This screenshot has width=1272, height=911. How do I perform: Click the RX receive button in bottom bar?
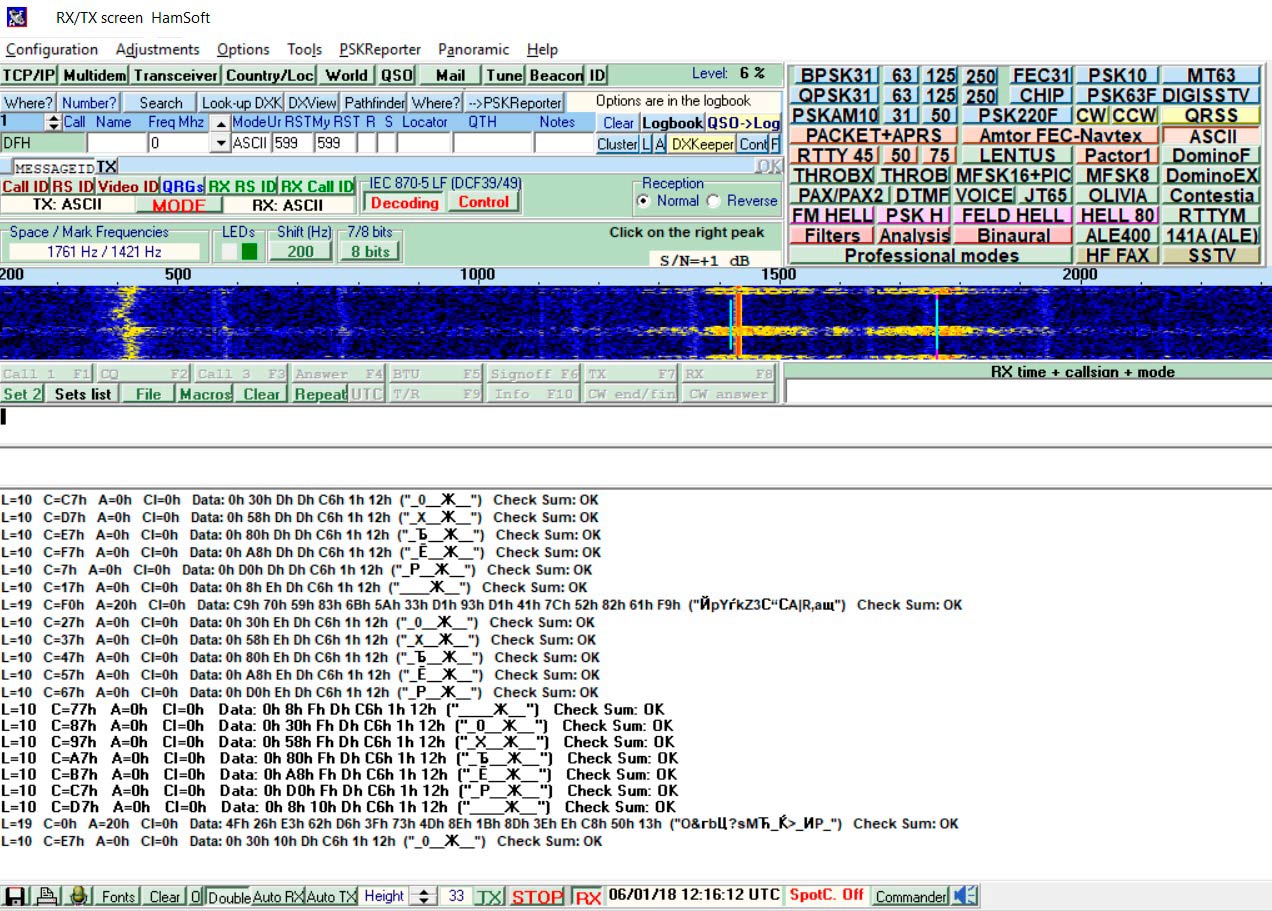[x=588, y=896]
